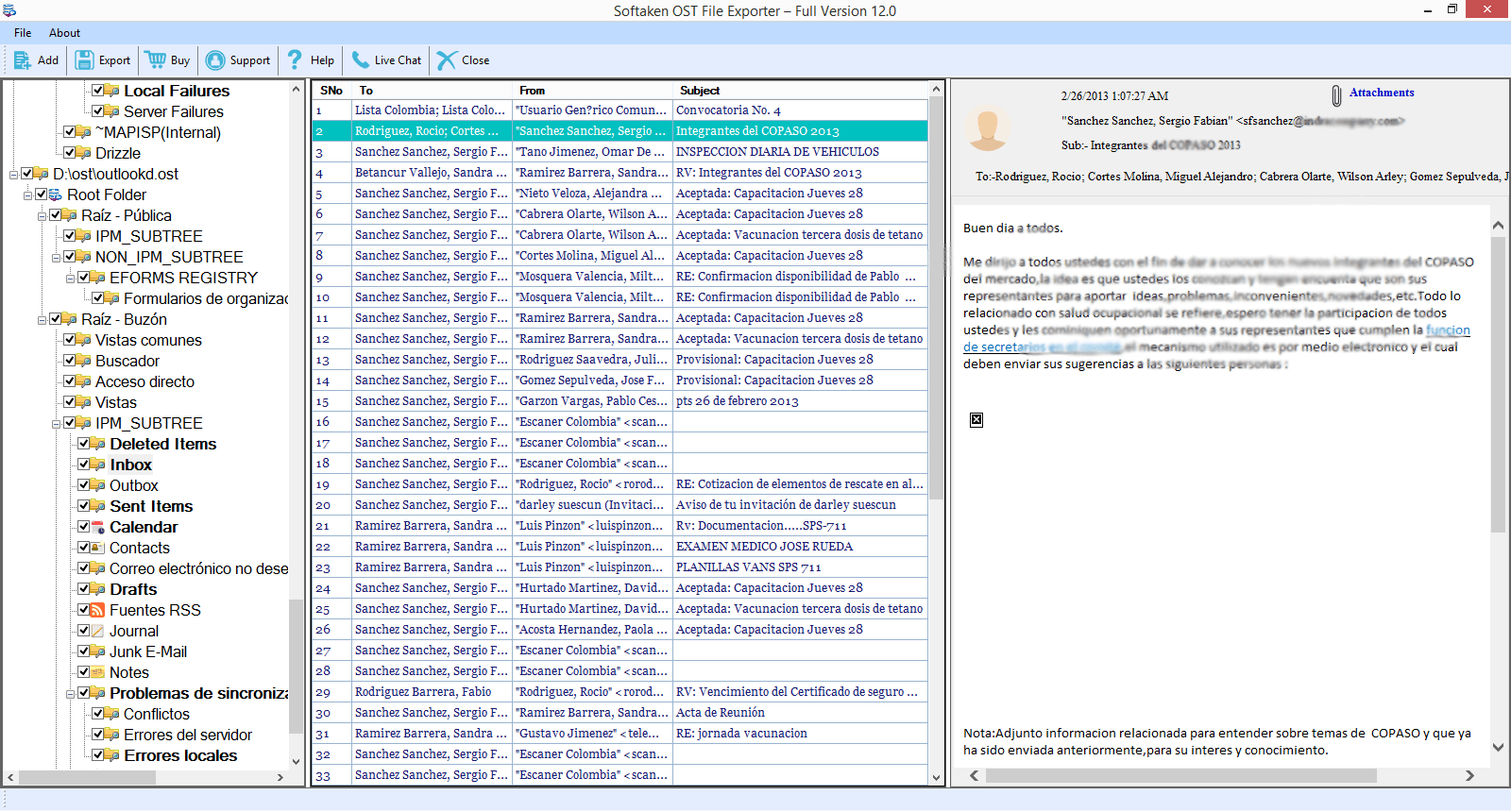Open the About menu
The width and height of the screenshot is (1511, 812).
[64, 33]
